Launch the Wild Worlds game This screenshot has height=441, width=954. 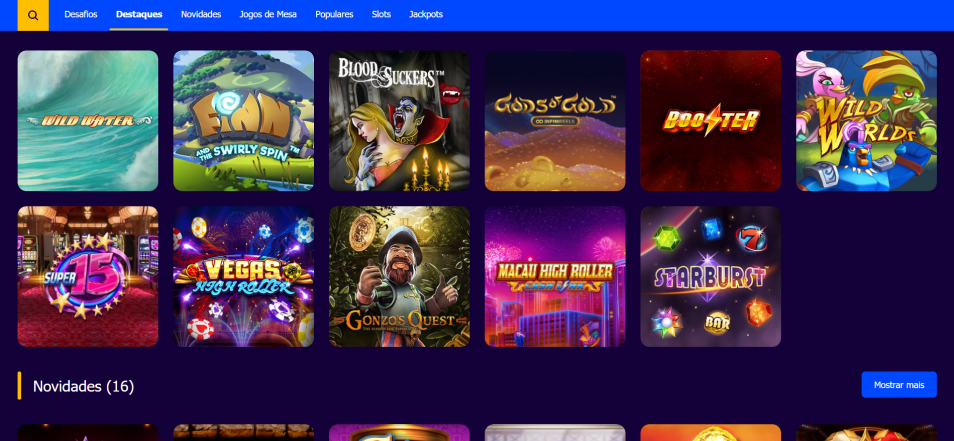click(x=866, y=120)
